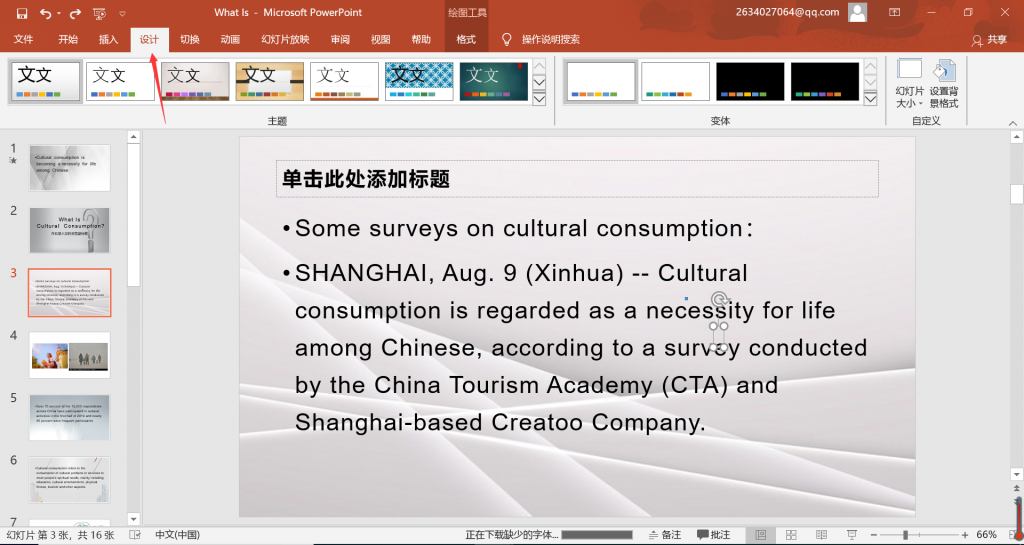Switch to Slide Sorter view icon
This screenshot has width=1024, height=545.
pos(791,535)
